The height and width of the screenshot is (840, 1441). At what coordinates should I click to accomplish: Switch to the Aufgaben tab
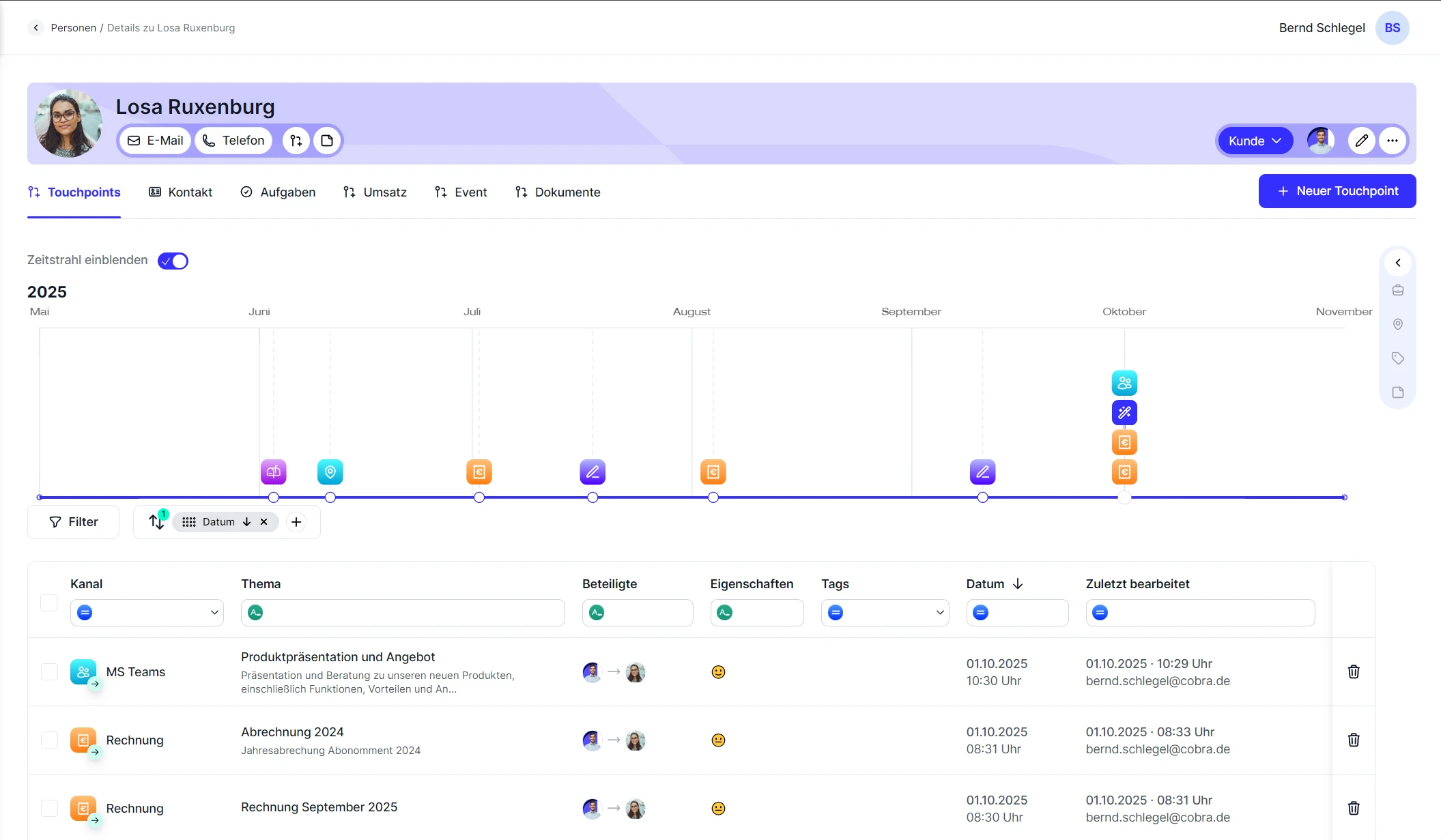click(x=278, y=192)
